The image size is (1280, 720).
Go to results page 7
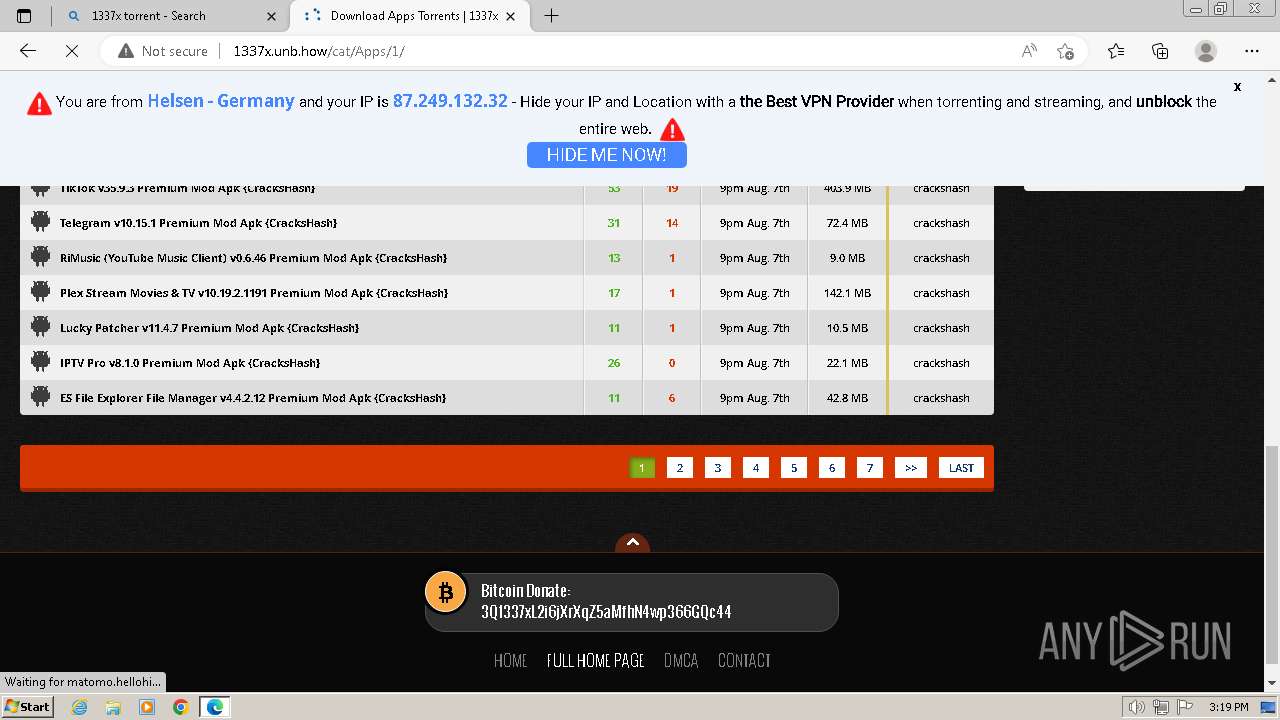[x=870, y=467]
